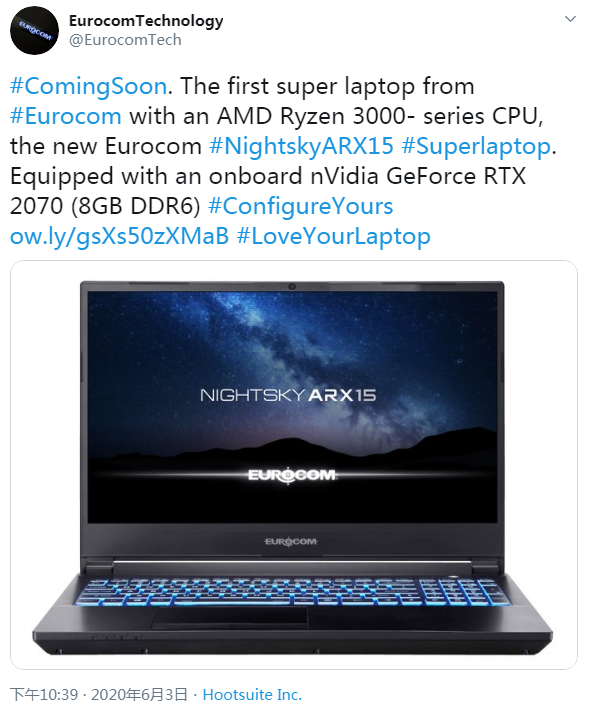
Task: Open the Hootsuite Inc. source link
Action: (252, 694)
